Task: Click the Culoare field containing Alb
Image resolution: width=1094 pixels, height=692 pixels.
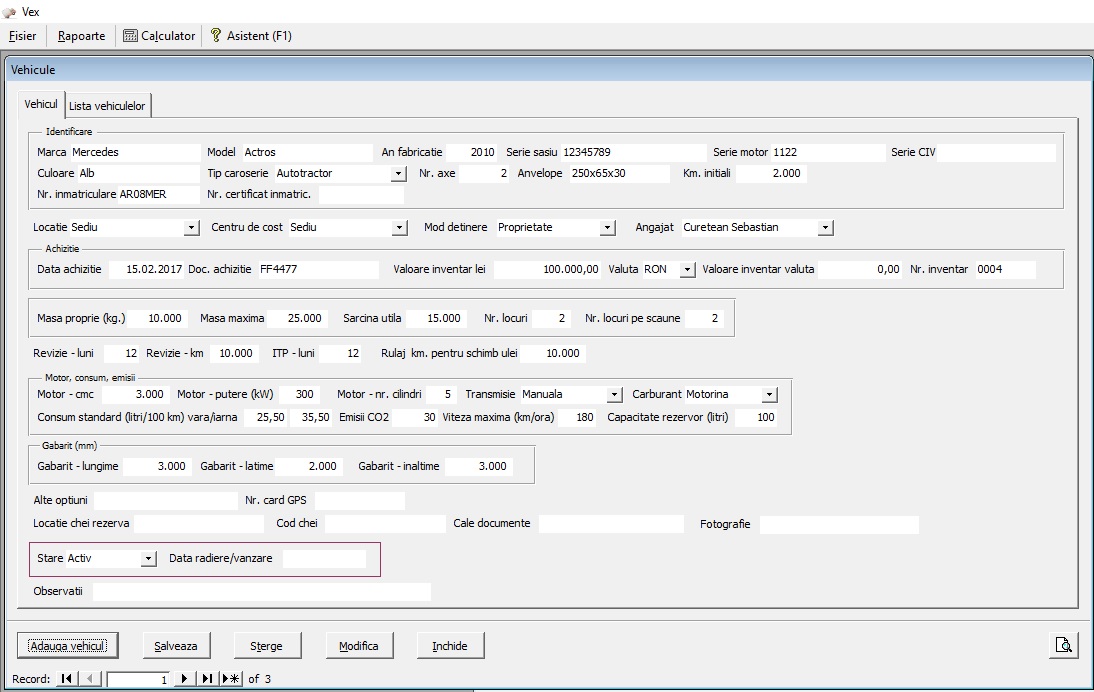Action: coord(138,173)
